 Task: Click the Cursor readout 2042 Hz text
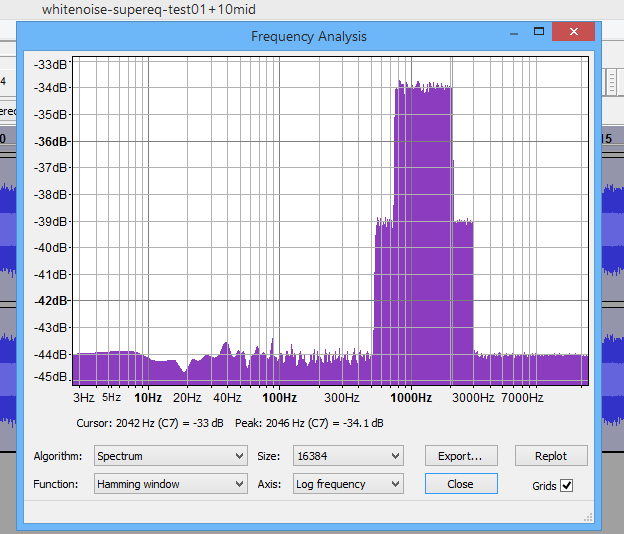(x=150, y=423)
